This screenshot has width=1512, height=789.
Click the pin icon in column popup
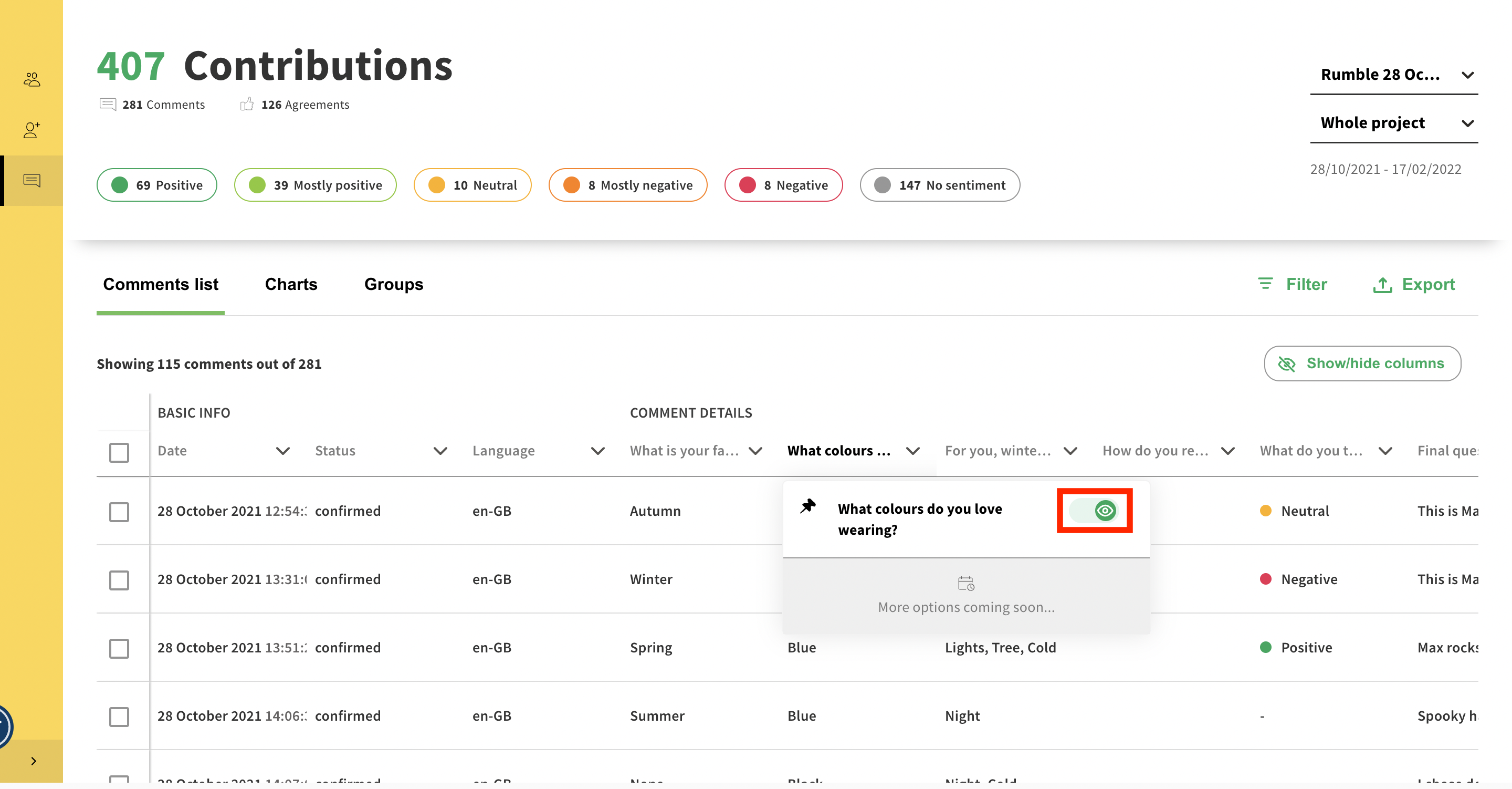pyautogui.click(x=807, y=506)
